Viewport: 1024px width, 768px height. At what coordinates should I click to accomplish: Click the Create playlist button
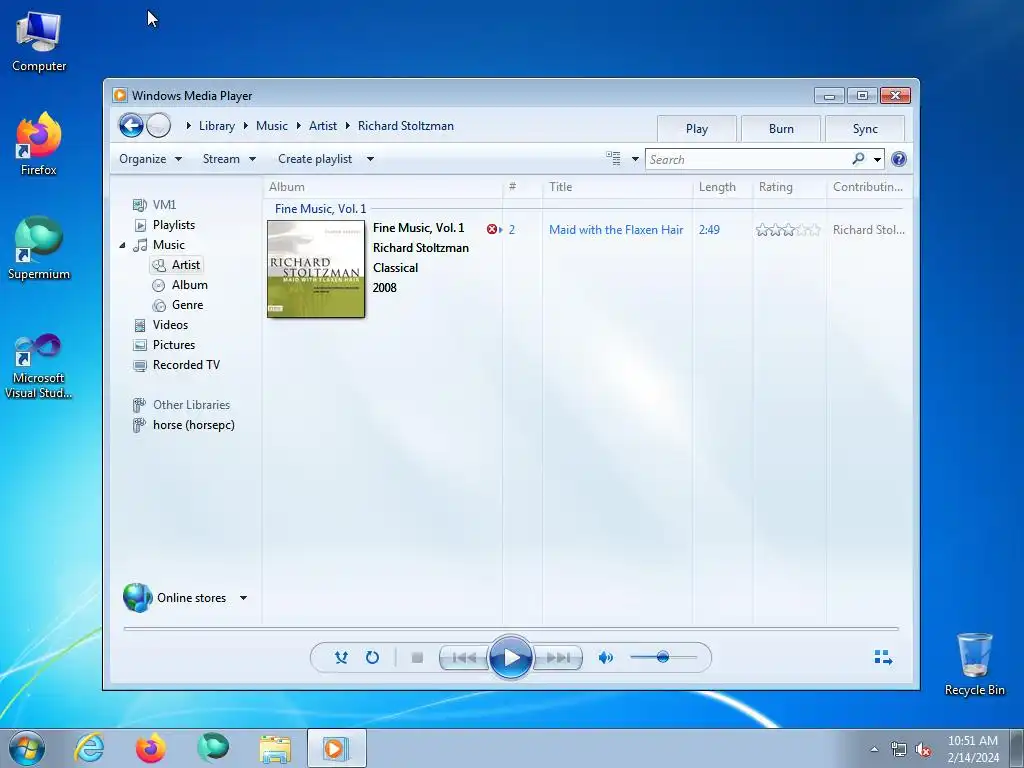(x=315, y=159)
